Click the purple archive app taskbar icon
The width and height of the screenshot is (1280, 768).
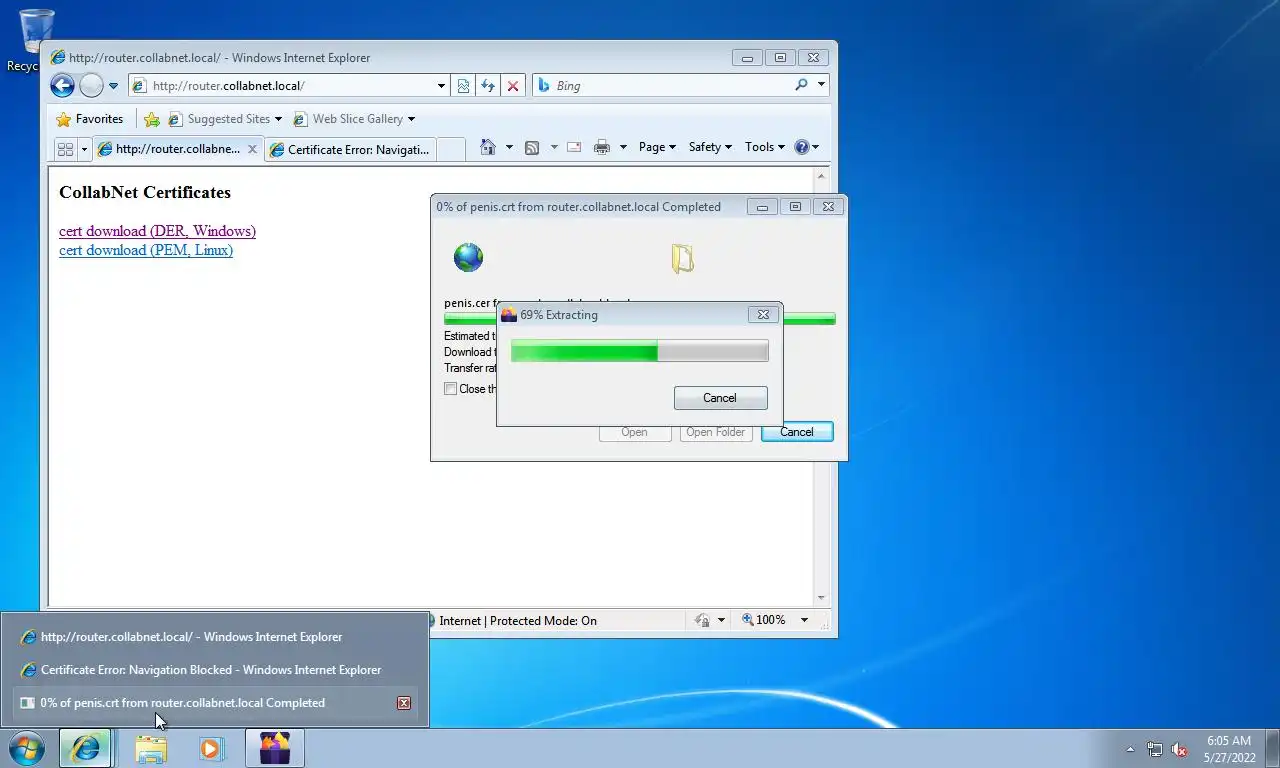point(275,748)
